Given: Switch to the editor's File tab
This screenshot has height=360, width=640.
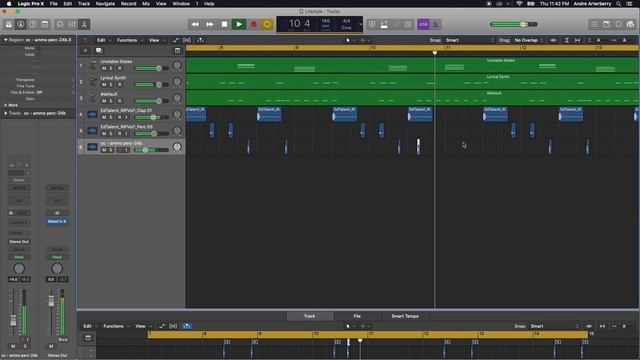Looking at the screenshot, I should coord(357,316).
